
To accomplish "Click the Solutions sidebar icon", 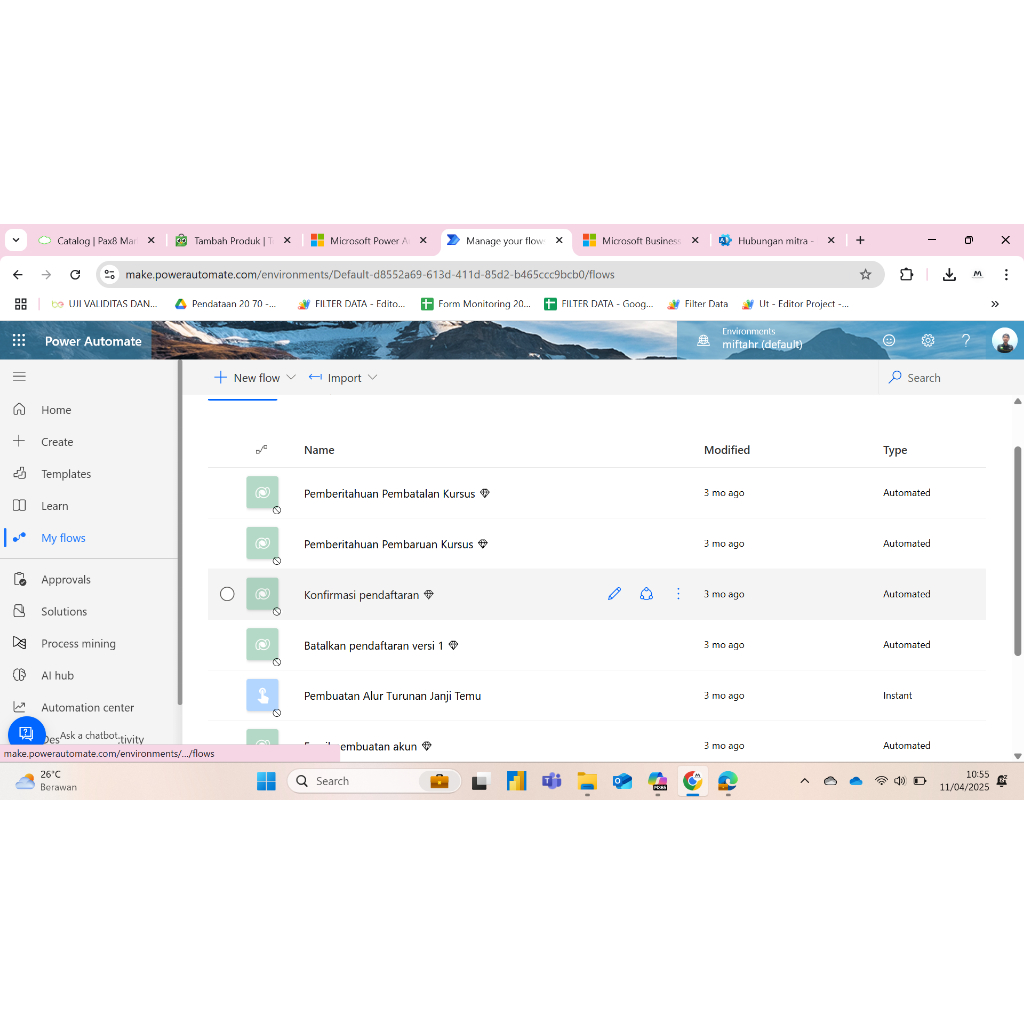I will [20, 611].
